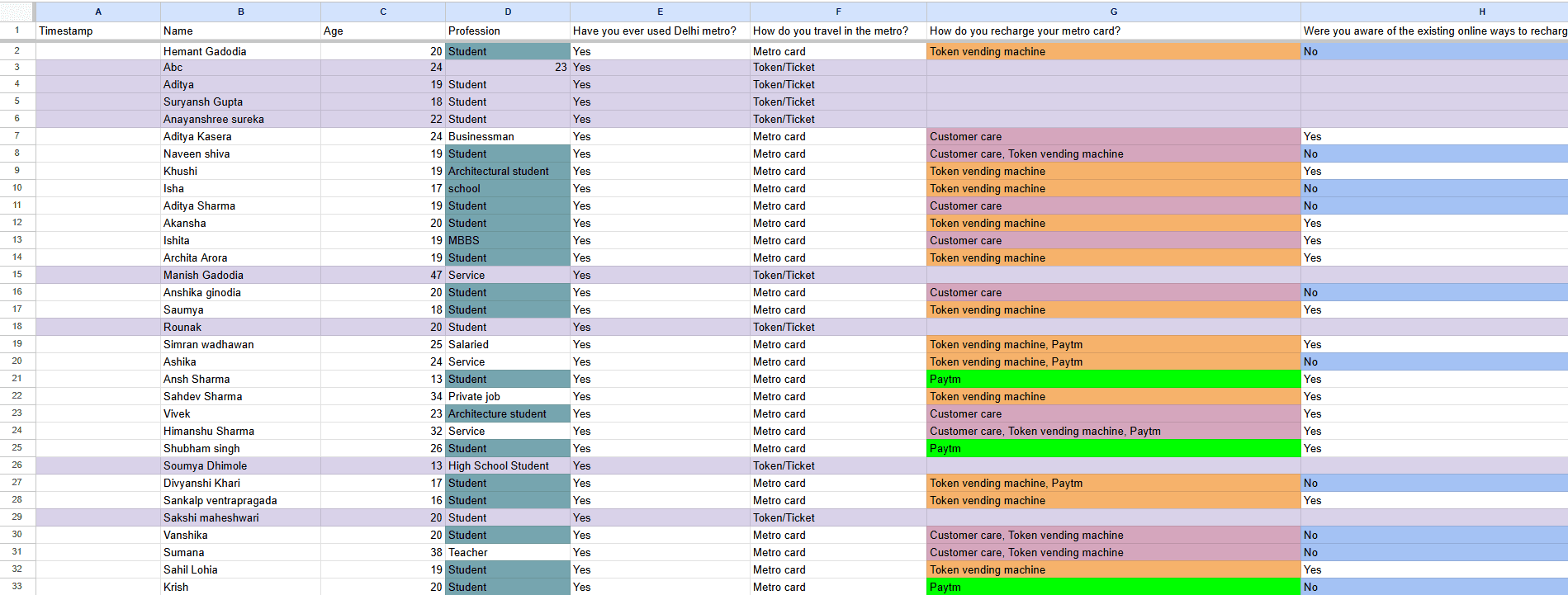The width and height of the screenshot is (1568, 595).
Task: Select the Simran wadhawan cell
Action: pos(240,344)
